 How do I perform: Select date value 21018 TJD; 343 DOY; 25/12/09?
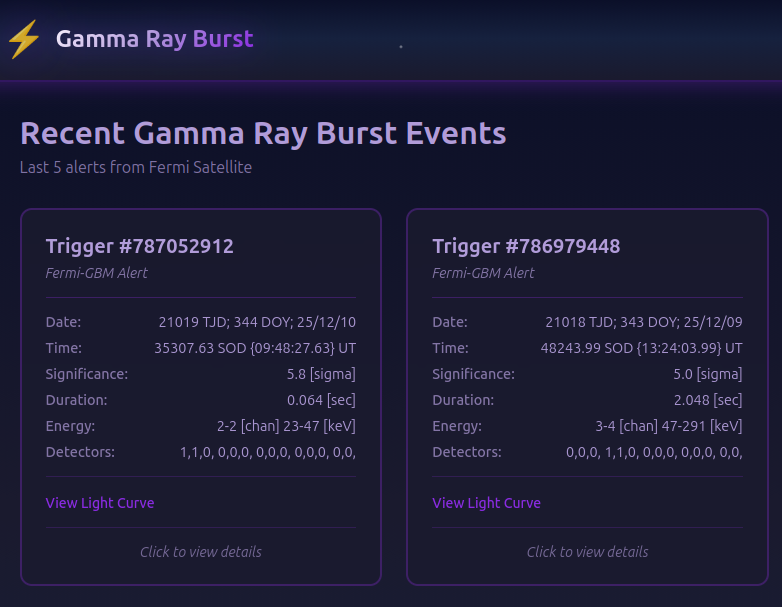tap(644, 322)
